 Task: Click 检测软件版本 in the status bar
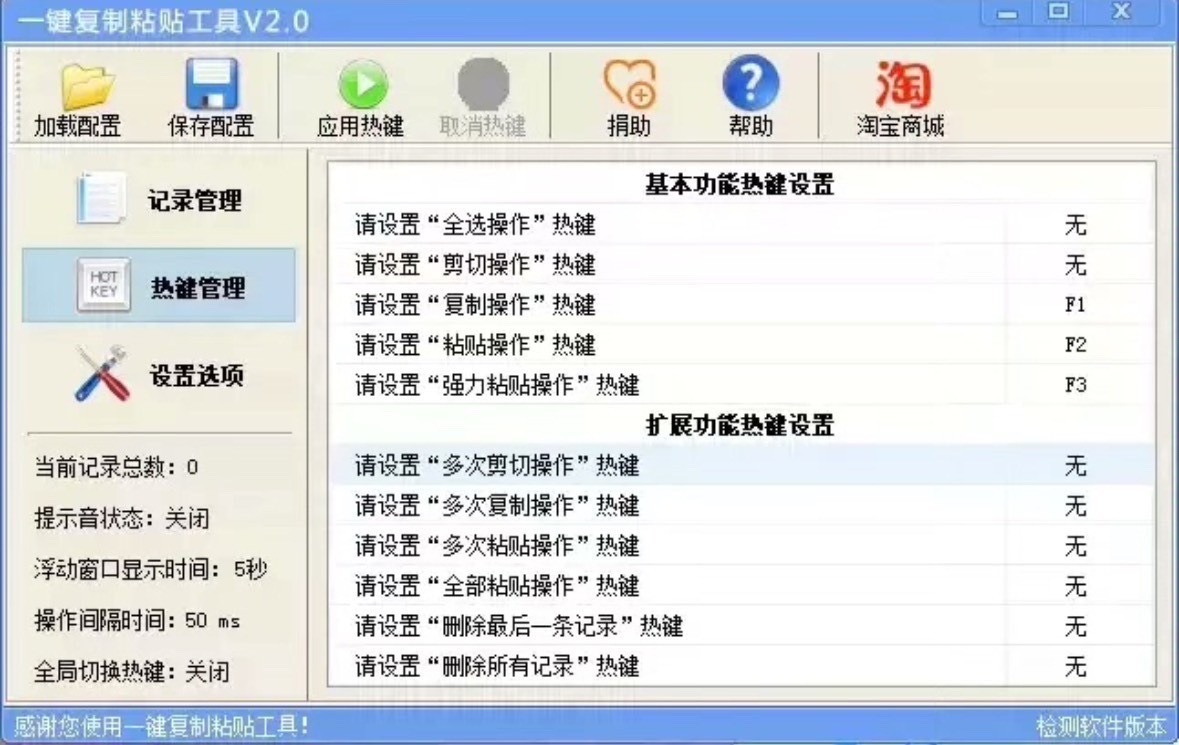click(1101, 726)
